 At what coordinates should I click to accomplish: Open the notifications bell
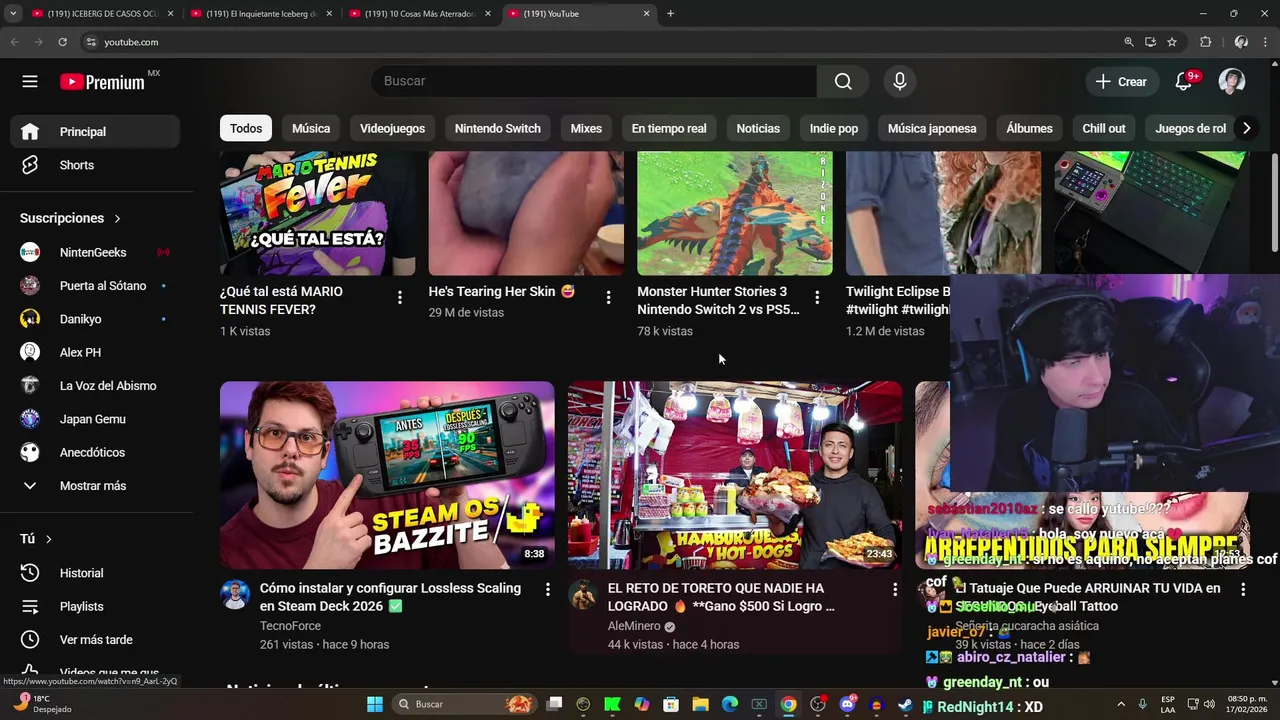pos(1184,82)
